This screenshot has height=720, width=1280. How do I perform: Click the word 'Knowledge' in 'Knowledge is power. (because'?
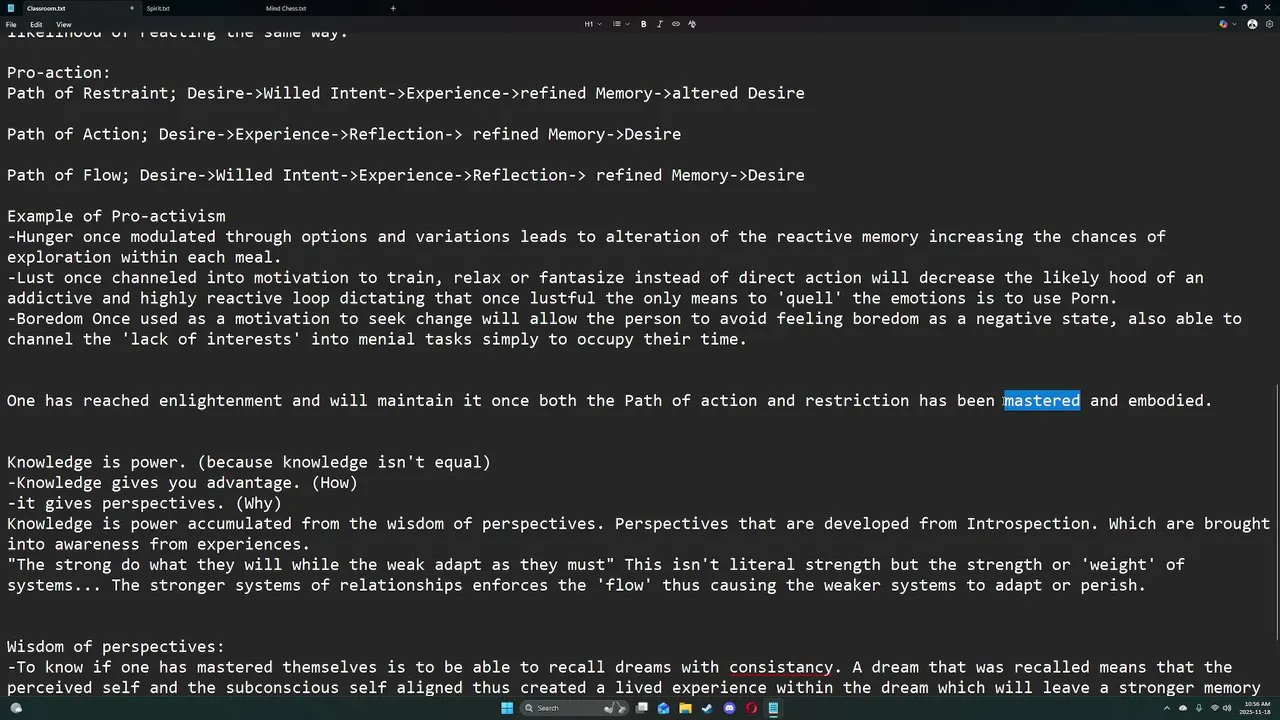click(50, 462)
